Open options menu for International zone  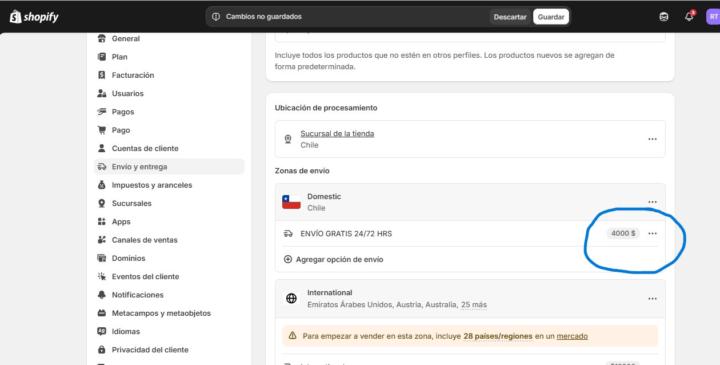tap(652, 299)
